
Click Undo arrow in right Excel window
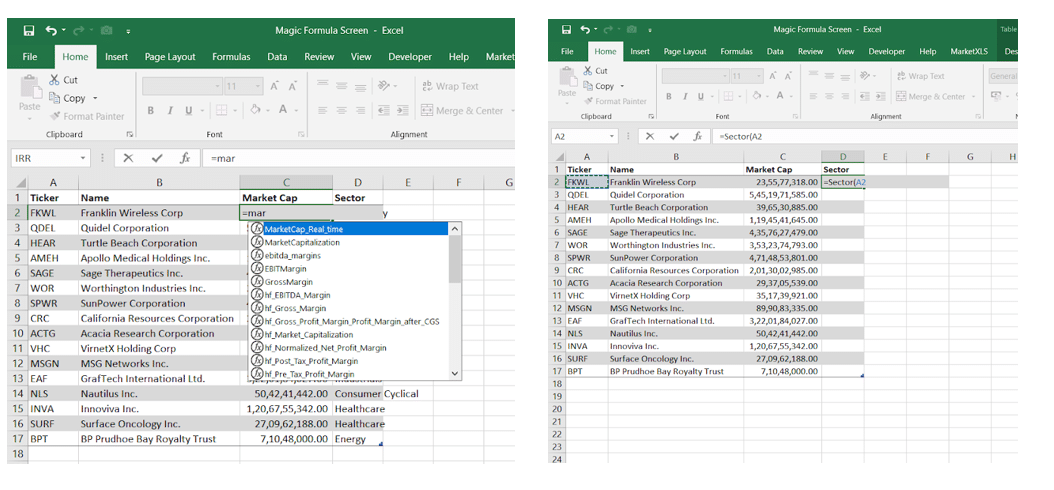click(x=585, y=30)
